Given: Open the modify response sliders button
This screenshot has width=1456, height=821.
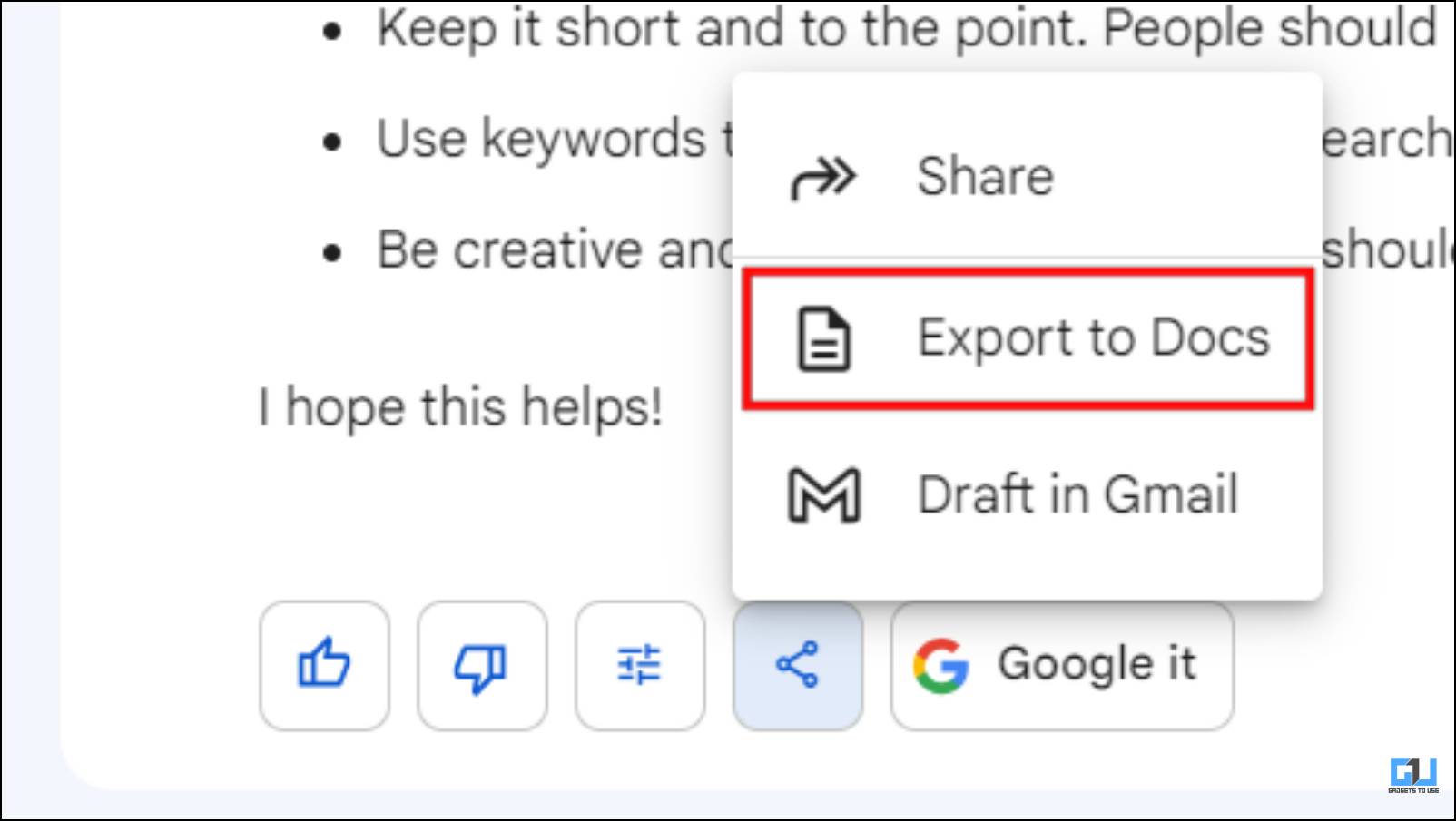Looking at the screenshot, I should [640, 665].
